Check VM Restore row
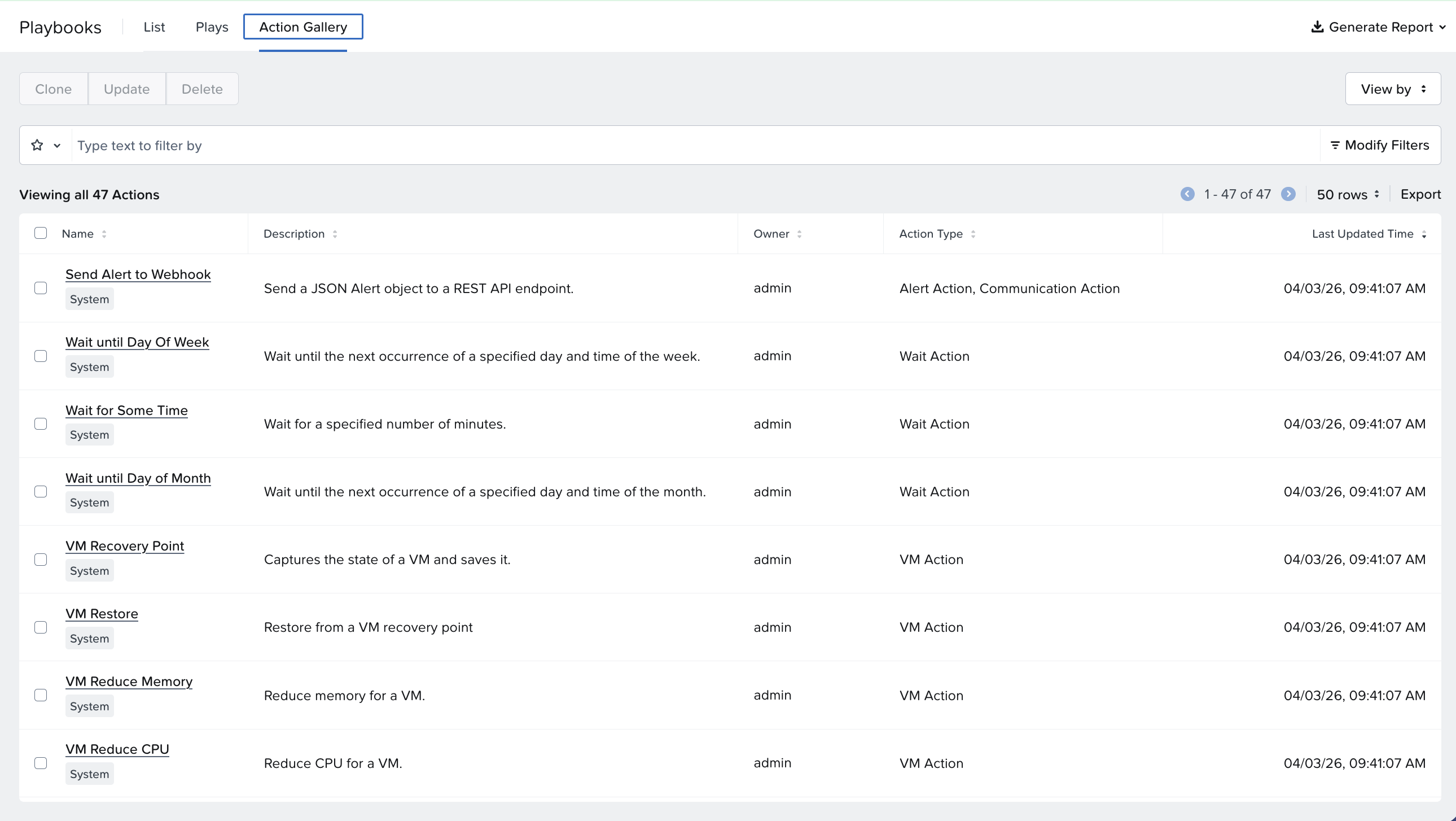Screen dimensions: 1456x821 click(41, 627)
